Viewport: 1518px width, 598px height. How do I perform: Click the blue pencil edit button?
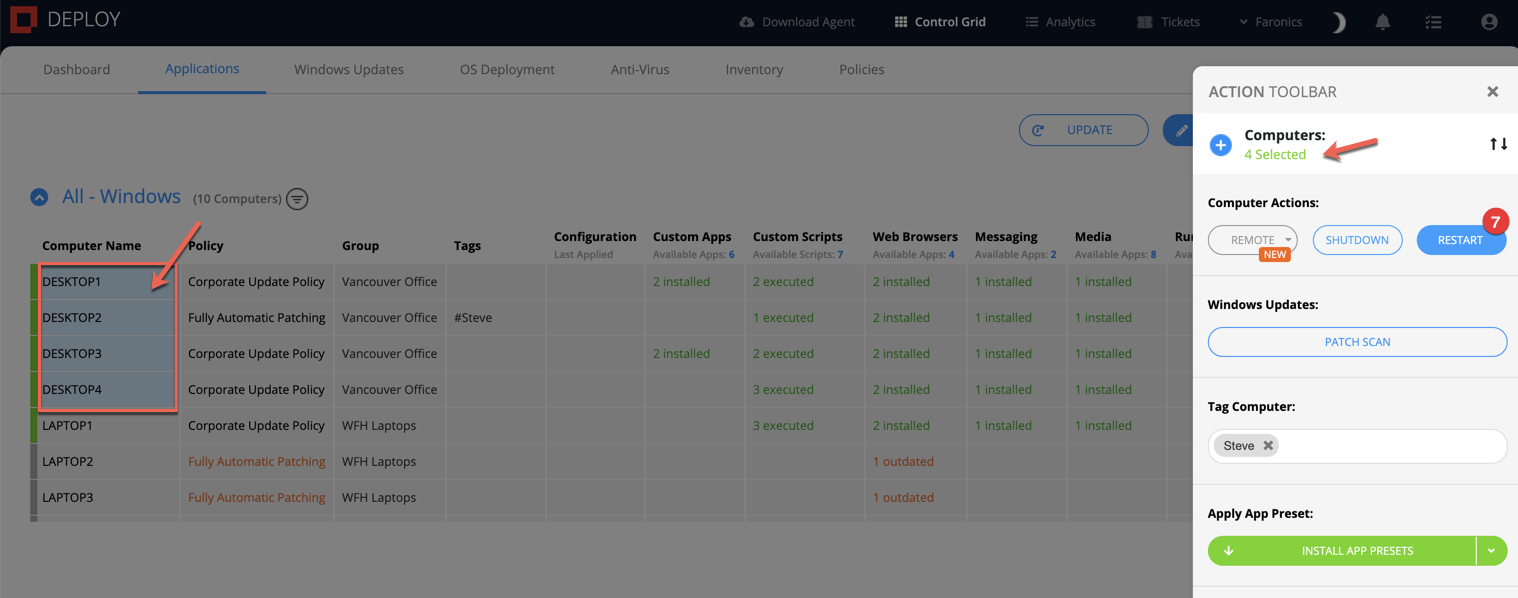[x=1180, y=130]
